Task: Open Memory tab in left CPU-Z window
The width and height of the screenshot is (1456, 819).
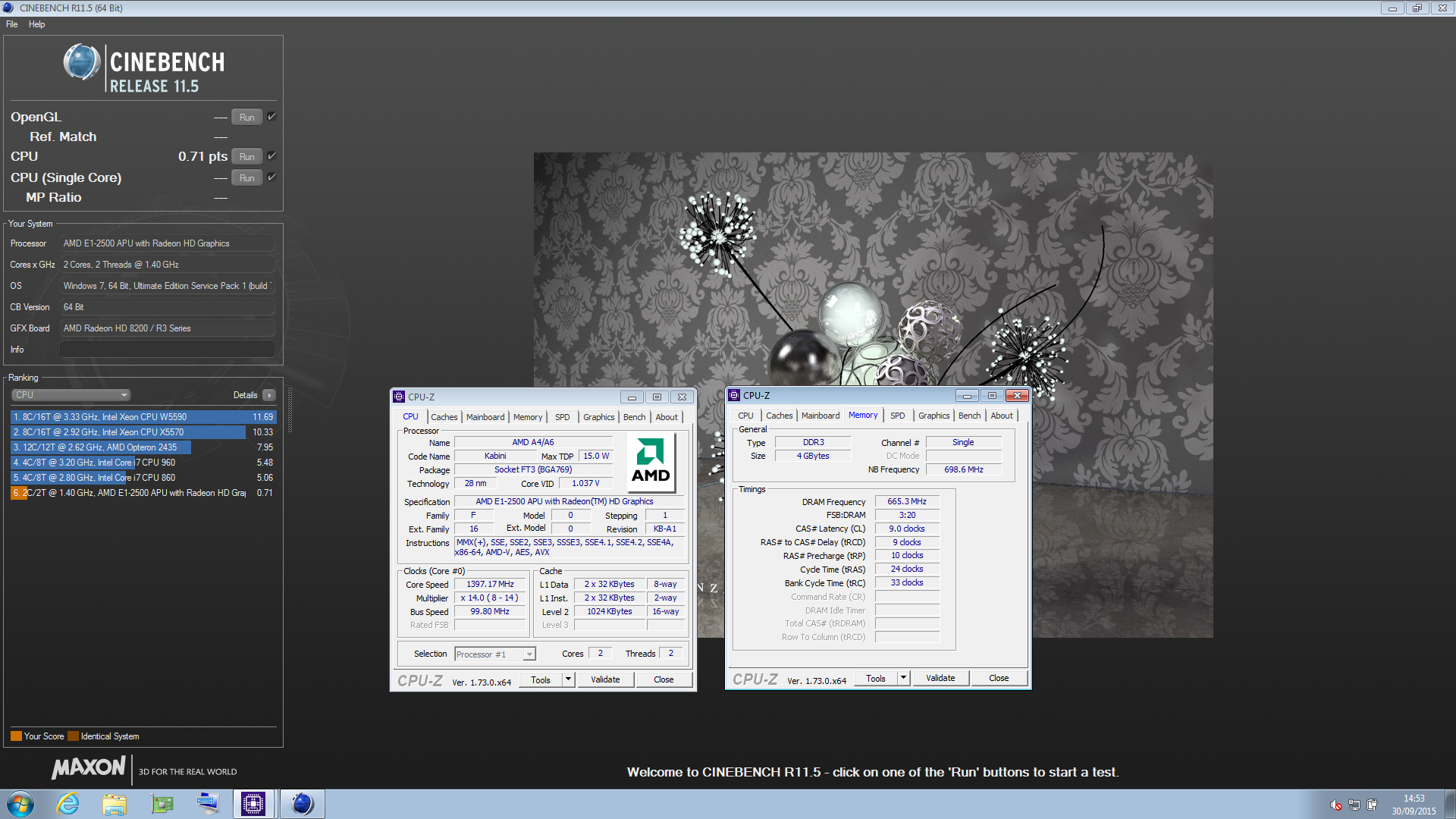Action: tap(528, 417)
